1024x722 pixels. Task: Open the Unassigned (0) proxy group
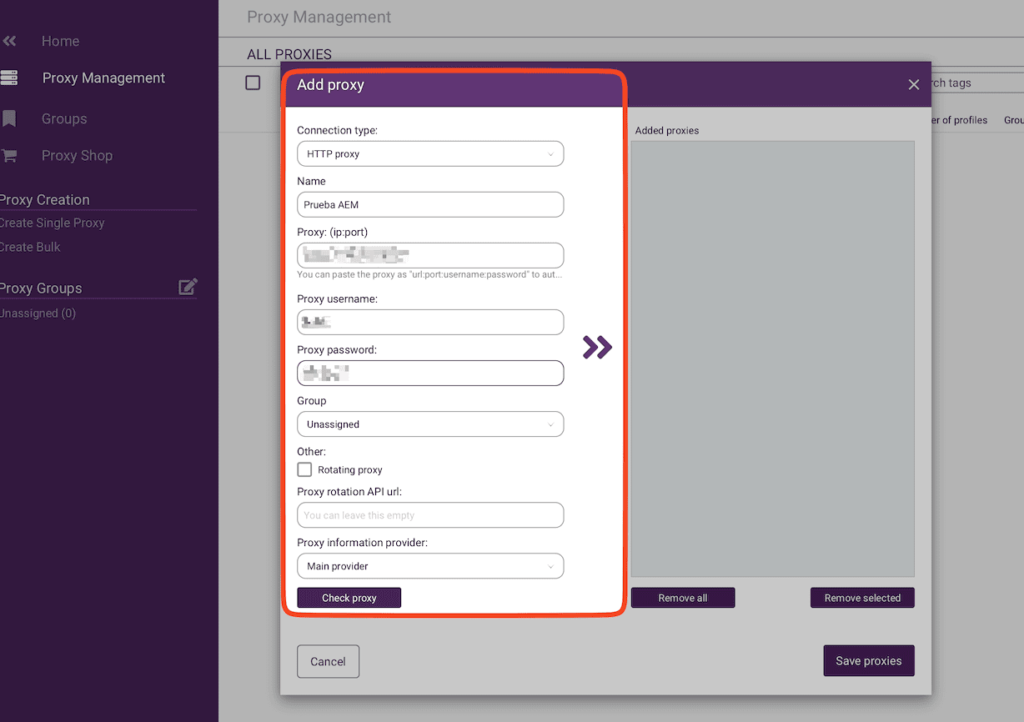(38, 313)
